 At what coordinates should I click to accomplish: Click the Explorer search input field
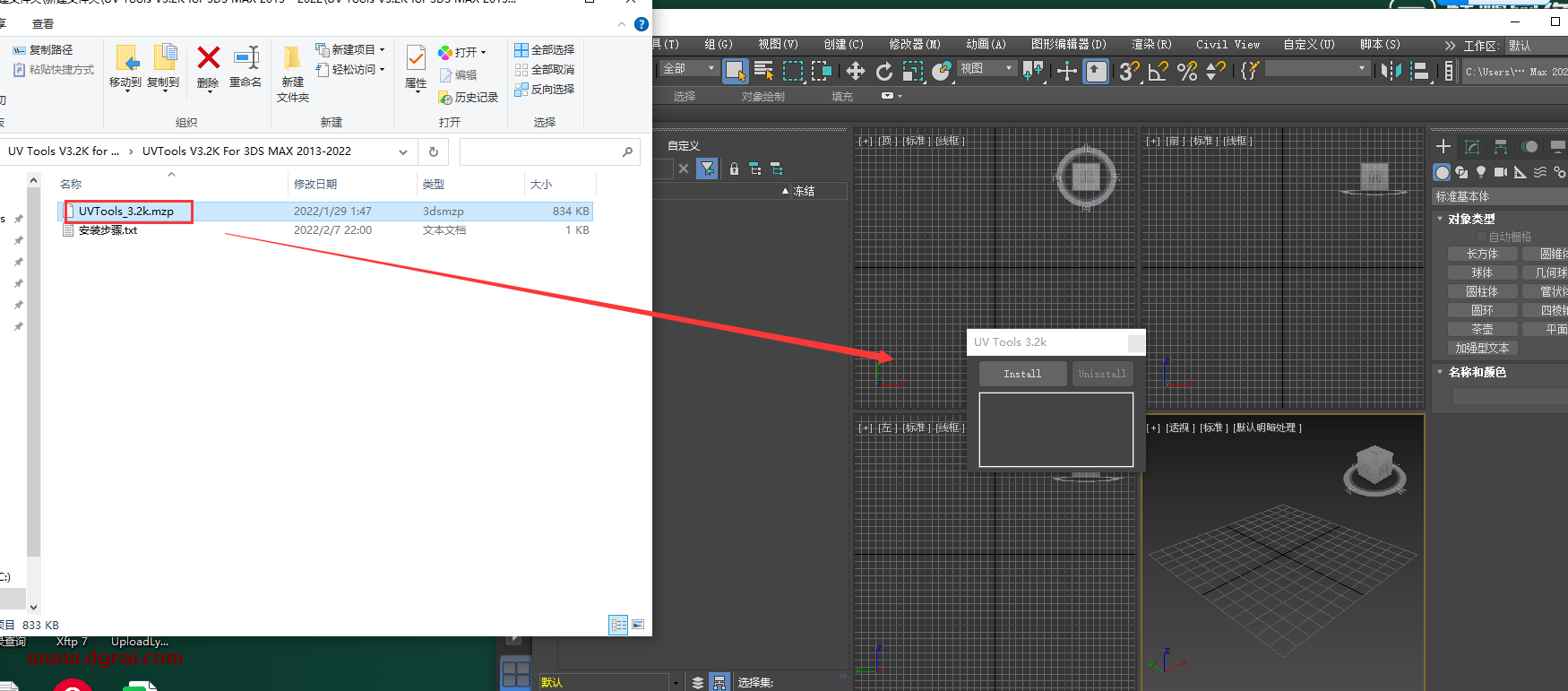coord(549,152)
